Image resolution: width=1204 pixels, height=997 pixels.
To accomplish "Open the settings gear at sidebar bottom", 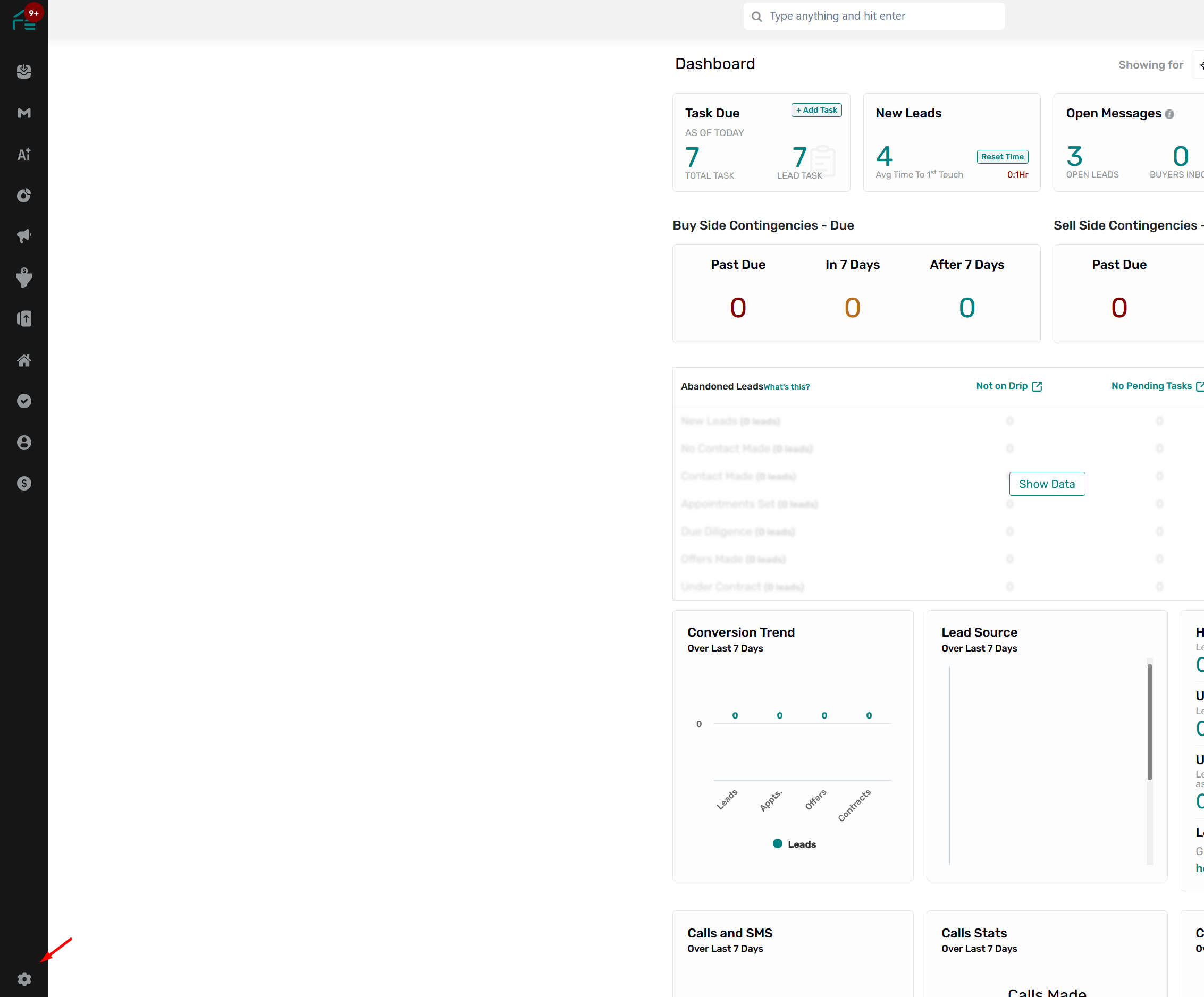I will [x=23, y=979].
